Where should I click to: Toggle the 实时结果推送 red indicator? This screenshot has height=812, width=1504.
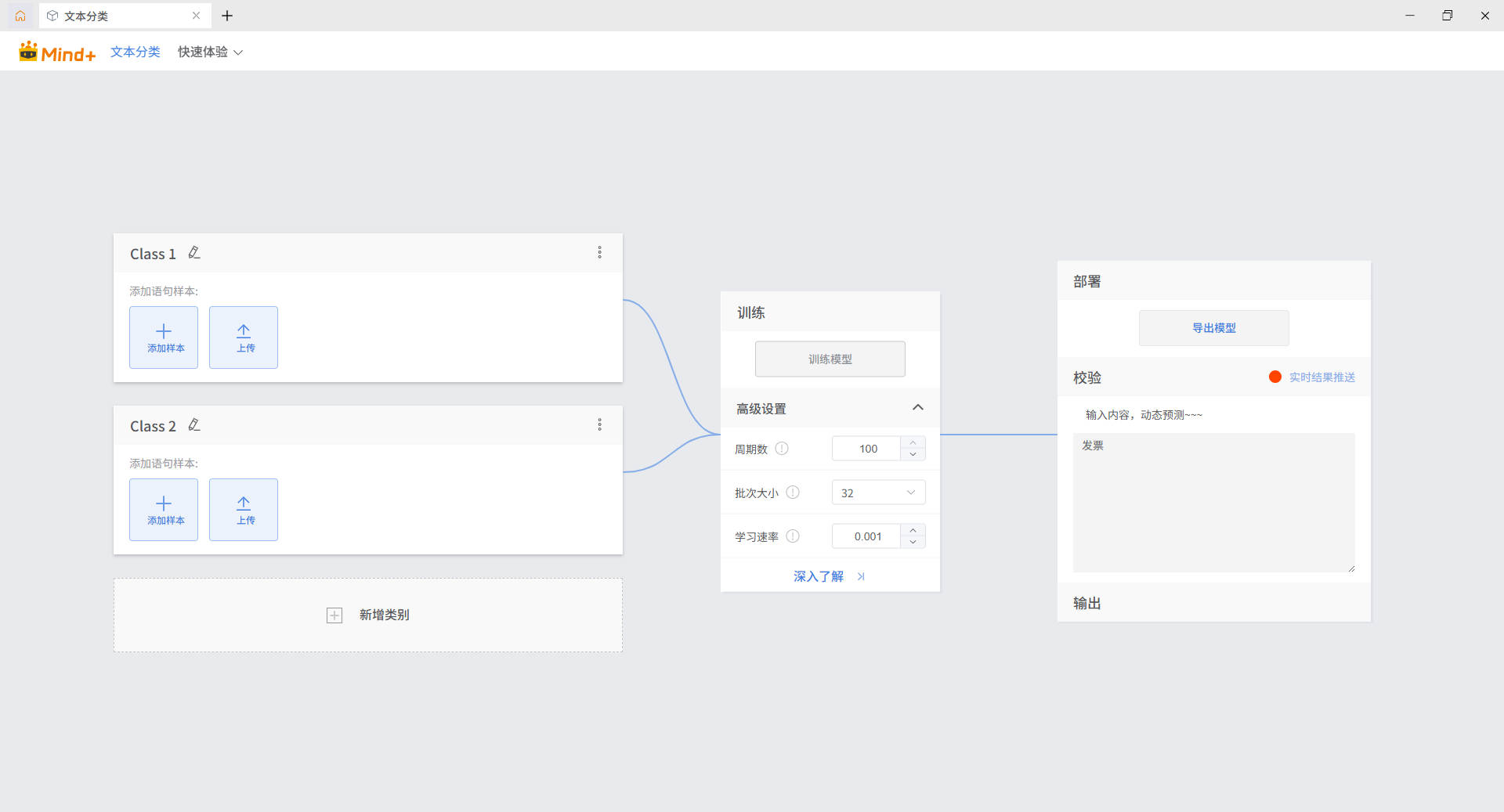tap(1275, 377)
